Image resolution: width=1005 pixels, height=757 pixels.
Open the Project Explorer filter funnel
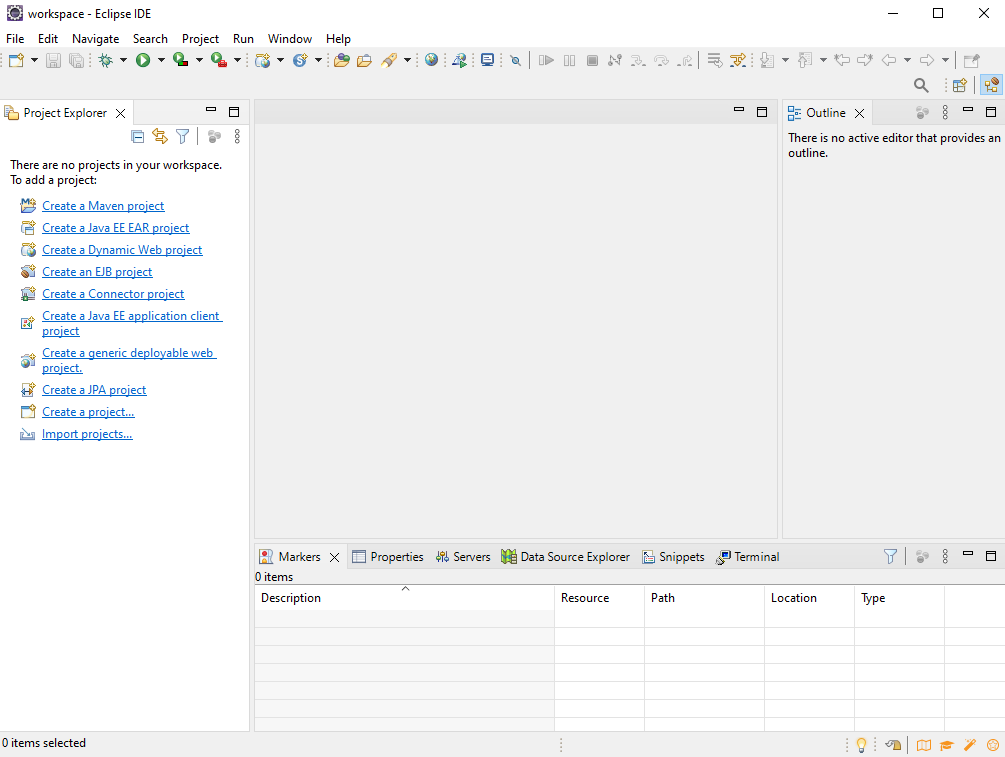[x=183, y=136]
